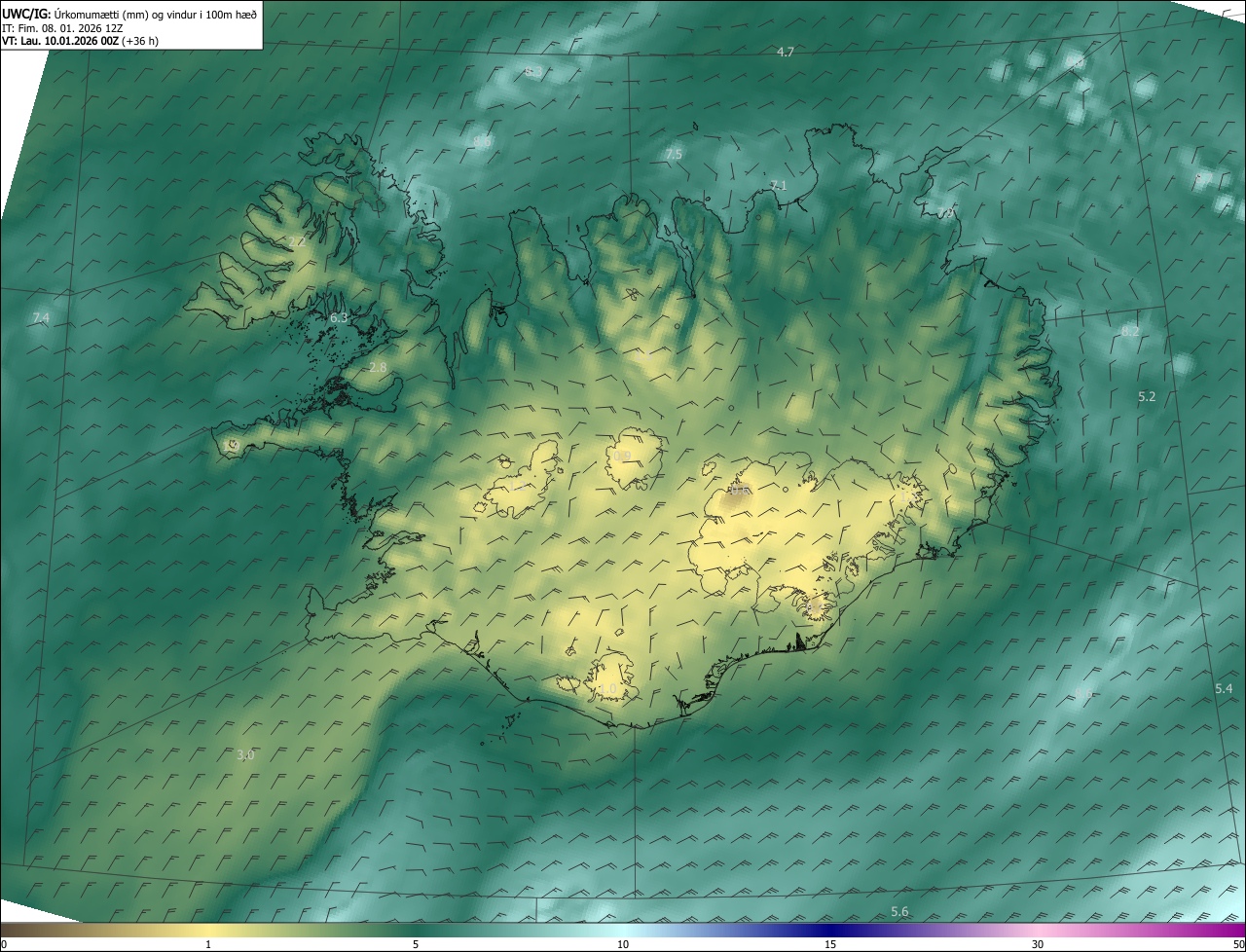This screenshot has width=1246, height=952.
Task: Click the 7.5 value label on the map
Action: (x=674, y=155)
